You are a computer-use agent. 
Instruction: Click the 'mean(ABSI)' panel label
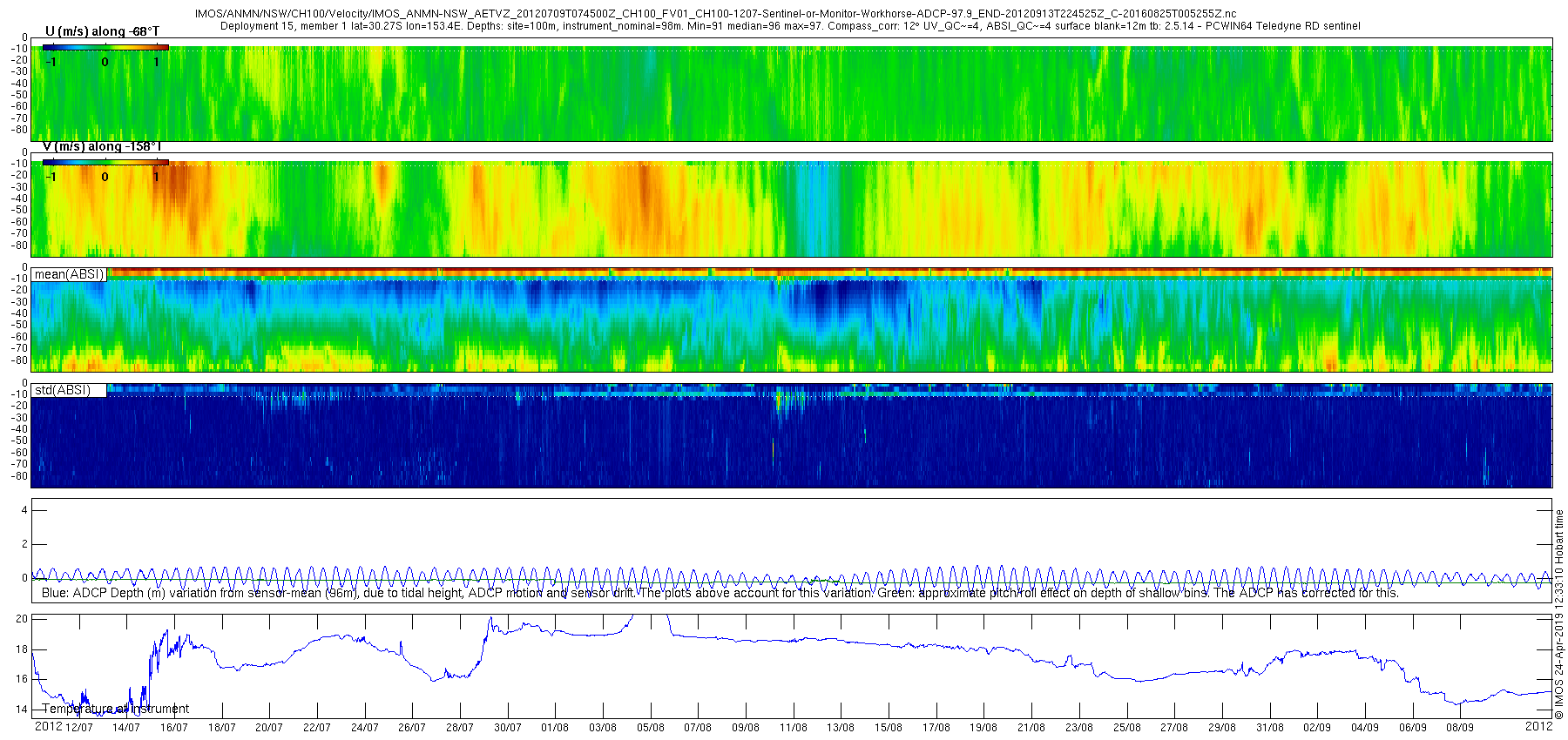coord(69,274)
